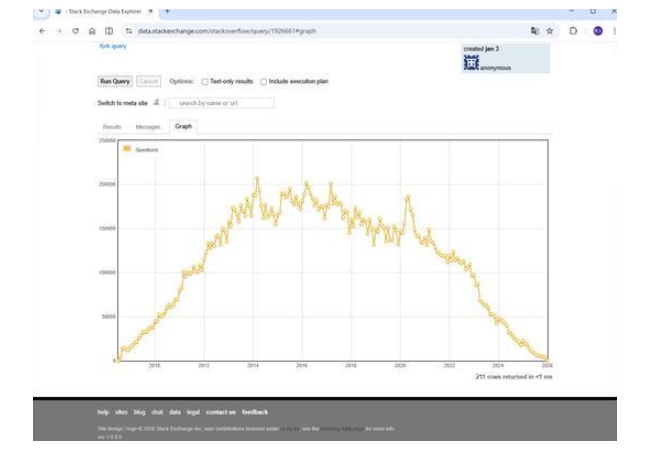Screen dimensions: 650x450
Task: Click the browser forward arrow
Action: pyautogui.click(x=58, y=31)
